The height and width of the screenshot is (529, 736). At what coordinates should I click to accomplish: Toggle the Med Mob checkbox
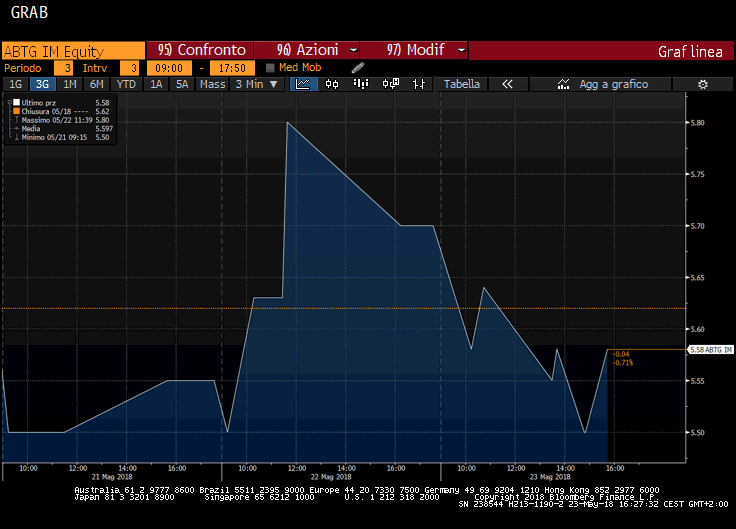click(270, 68)
